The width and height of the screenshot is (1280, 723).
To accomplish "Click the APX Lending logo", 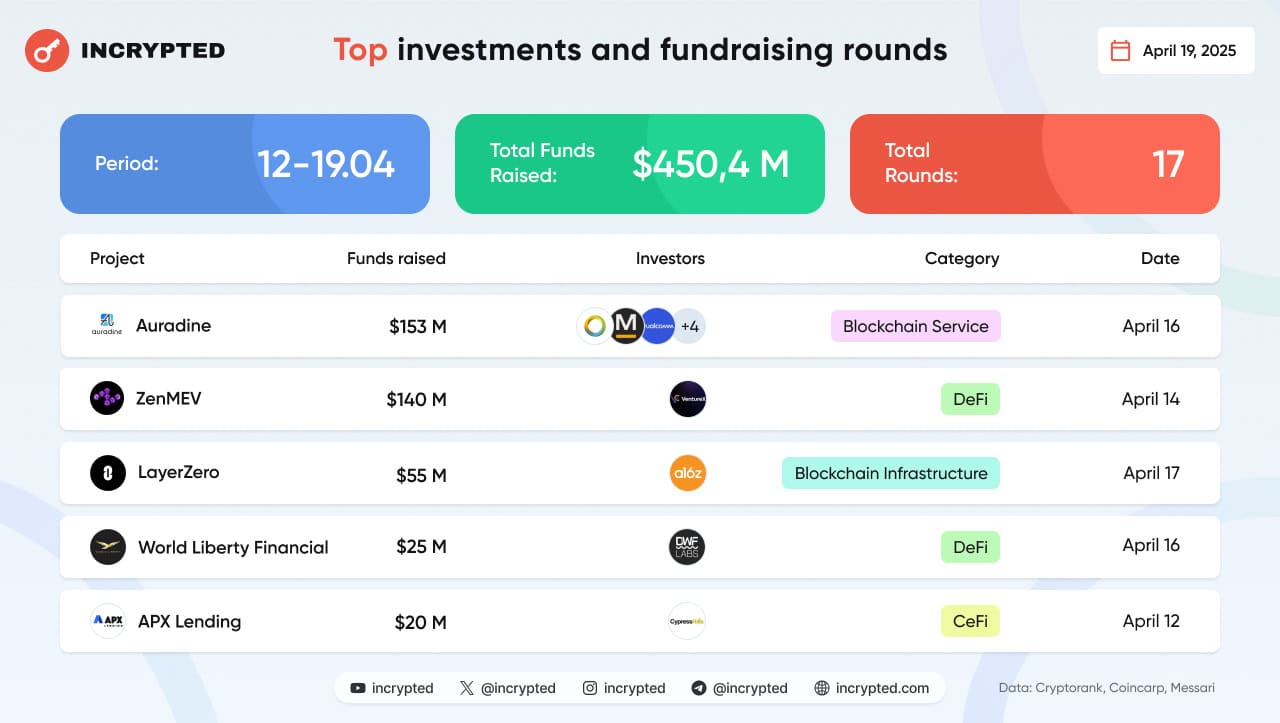I will tap(107, 621).
